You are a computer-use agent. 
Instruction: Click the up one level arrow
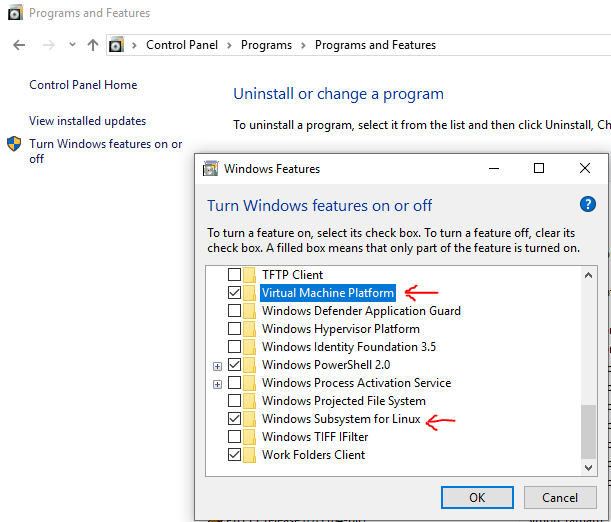[x=93, y=45]
